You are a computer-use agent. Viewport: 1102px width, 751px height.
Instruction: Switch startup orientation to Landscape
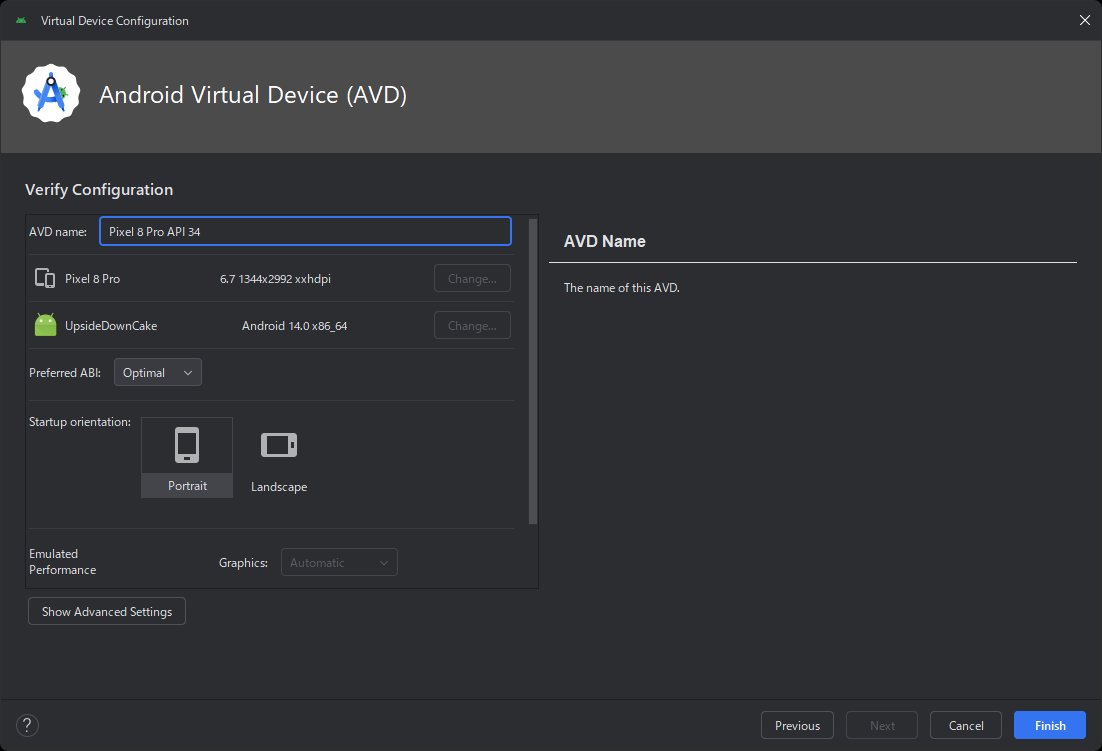coord(279,457)
